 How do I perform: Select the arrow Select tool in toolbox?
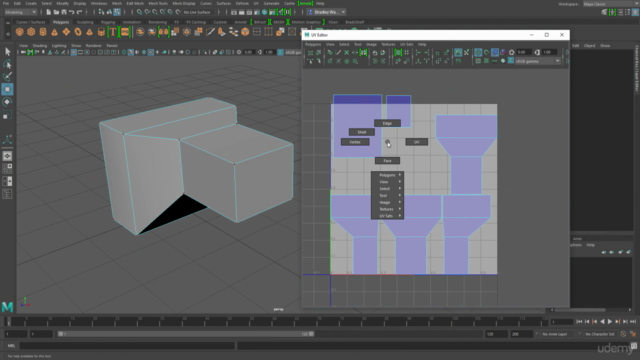(x=7, y=51)
